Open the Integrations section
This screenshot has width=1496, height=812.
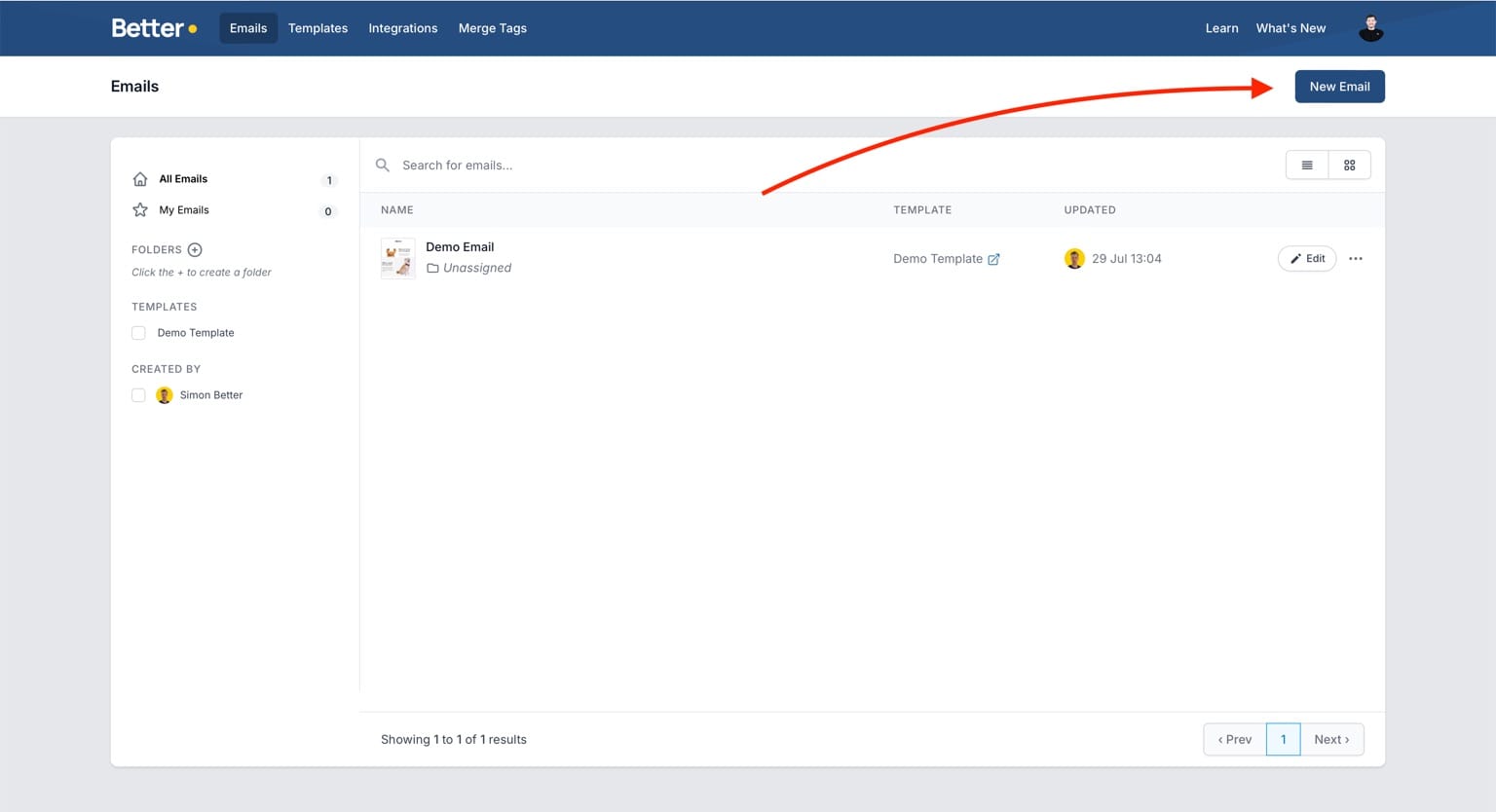[403, 28]
